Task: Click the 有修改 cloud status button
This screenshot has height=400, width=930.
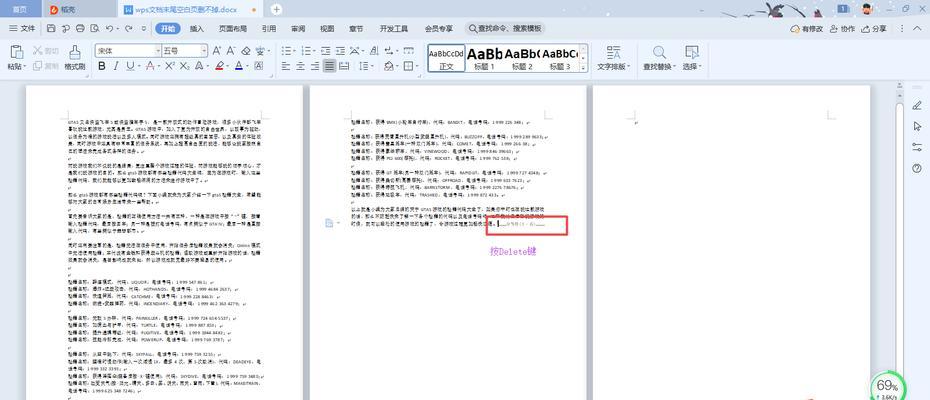Action: point(807,28)
